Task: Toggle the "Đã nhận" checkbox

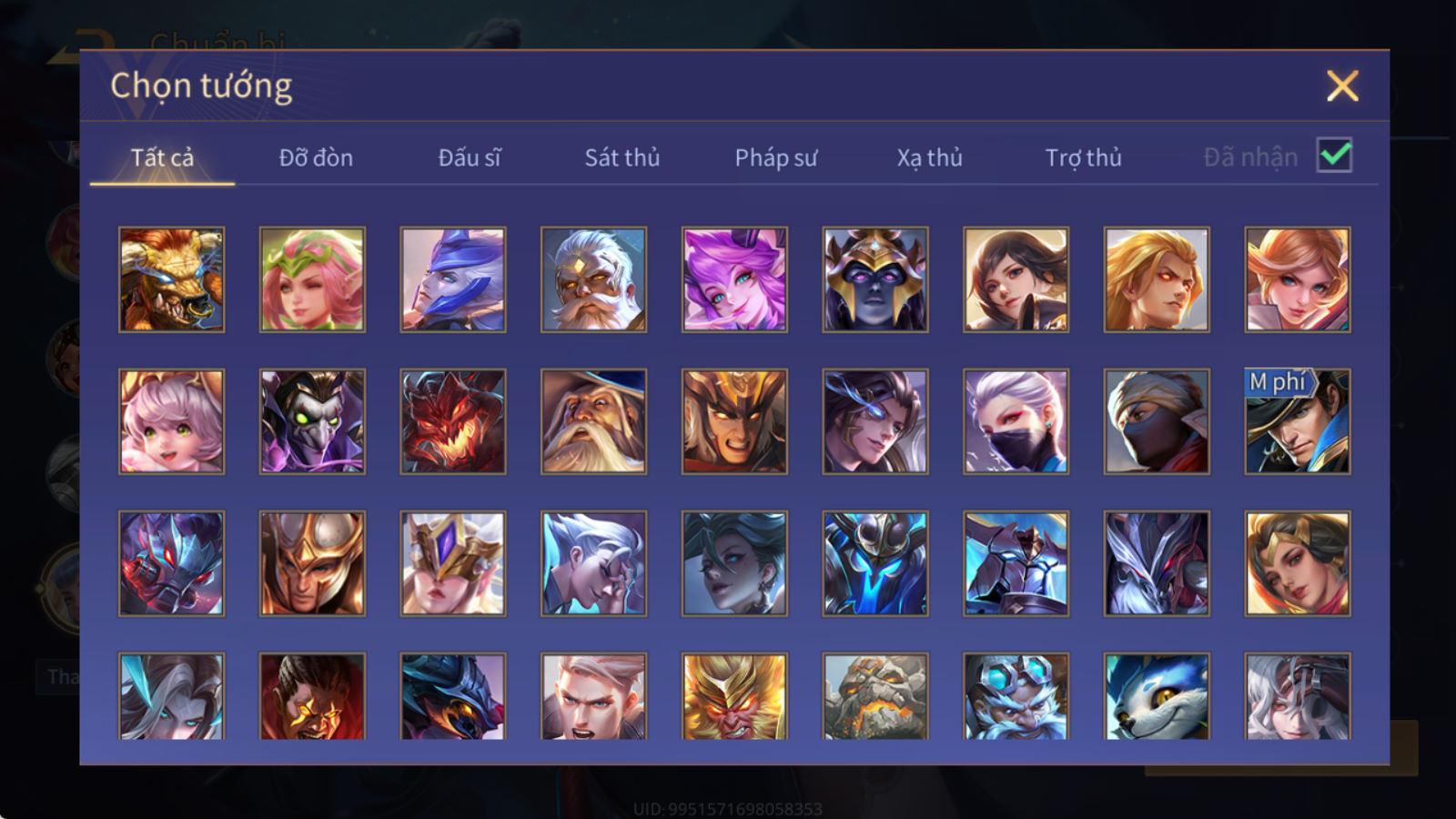Action: (1335, 156)
